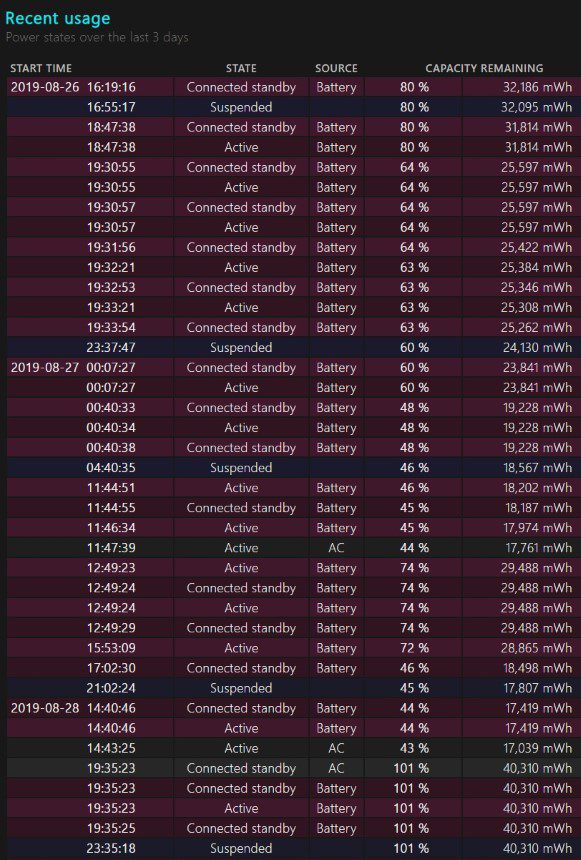This screenshot has height=860, width=581.
Task: Click the Recent usage heading
Action: click(x=58, y=18)
